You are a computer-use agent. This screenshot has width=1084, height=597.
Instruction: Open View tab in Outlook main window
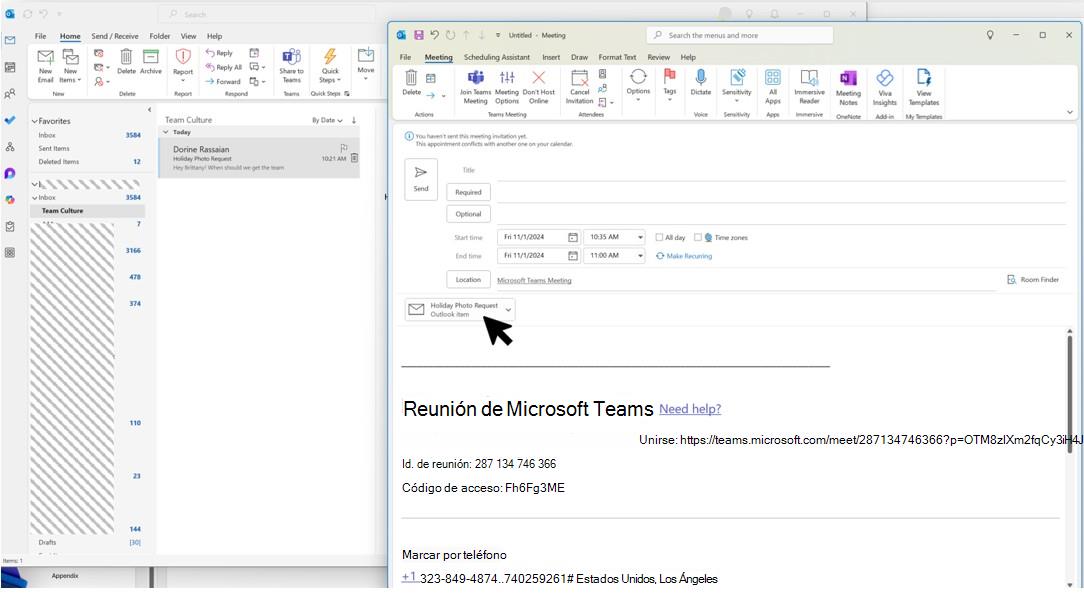coord(189,36)
